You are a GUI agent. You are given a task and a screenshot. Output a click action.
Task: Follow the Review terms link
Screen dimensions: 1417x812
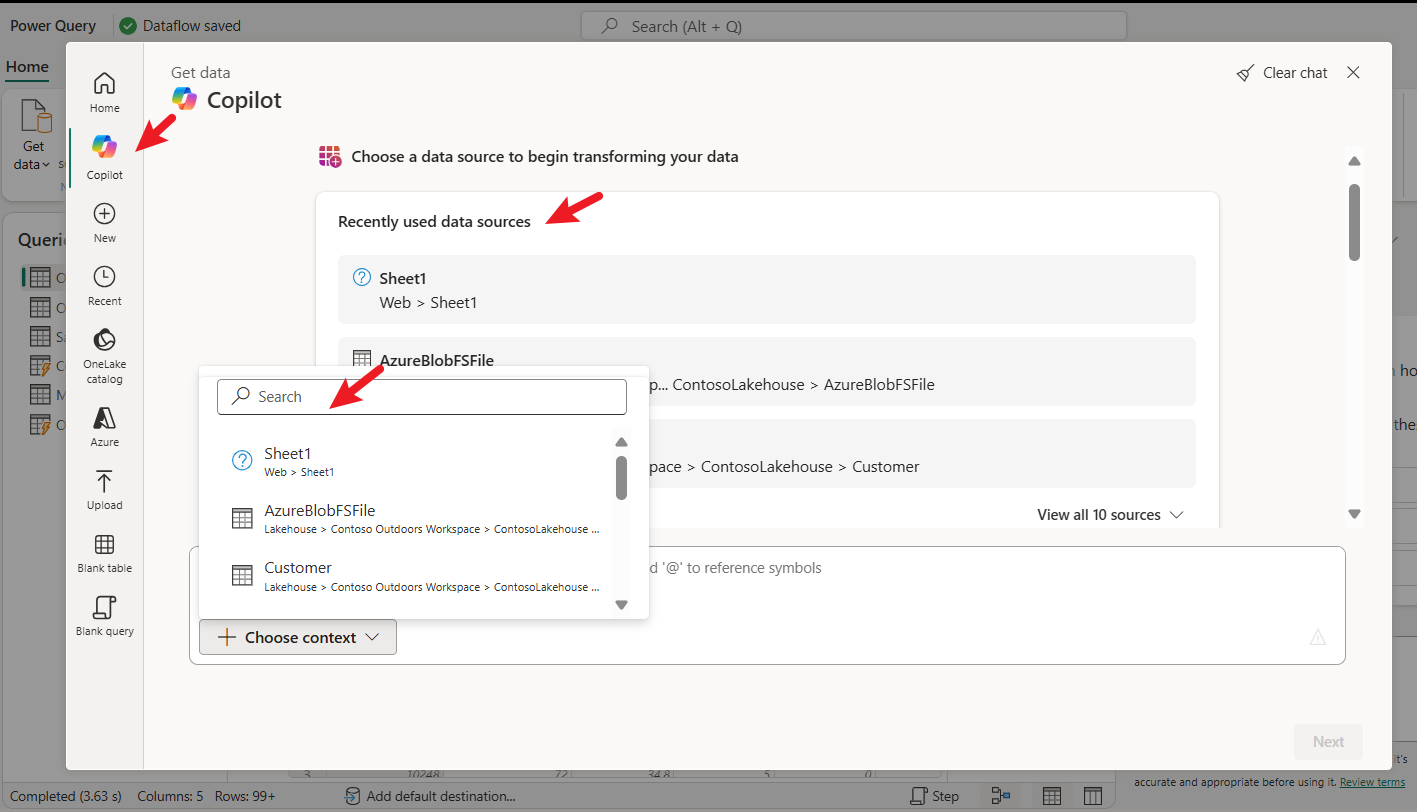tap(1371, 782)
